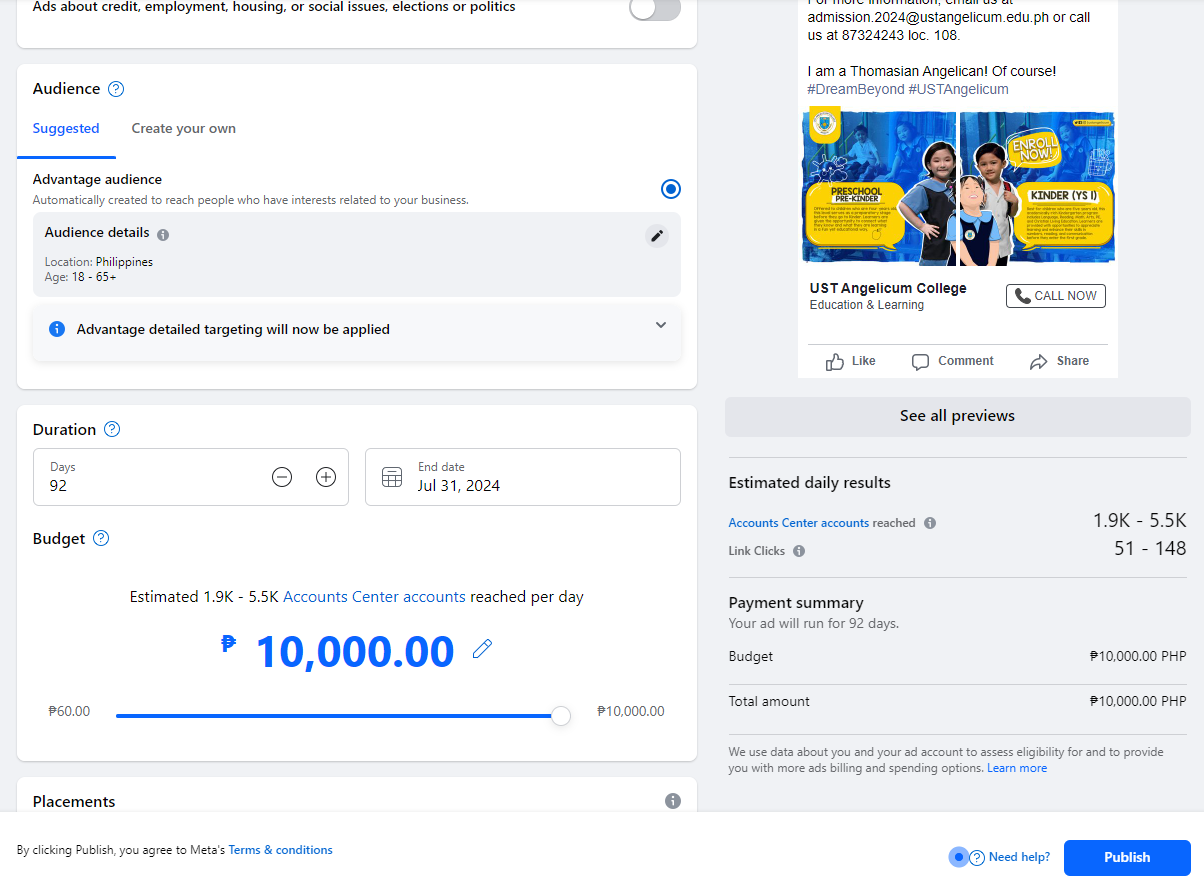Click budget slider track

338,716
